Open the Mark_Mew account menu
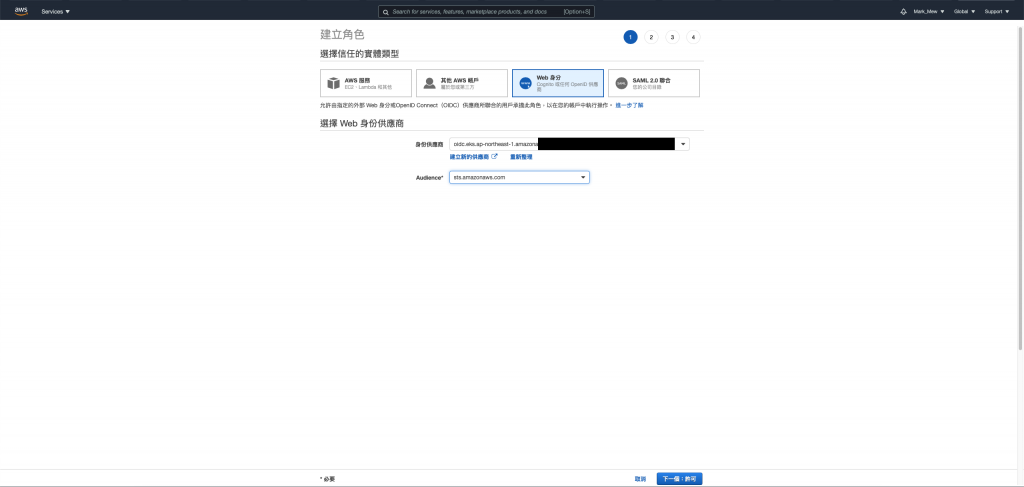The width and height of the screenshot is (1024, 487). (929, 12)
